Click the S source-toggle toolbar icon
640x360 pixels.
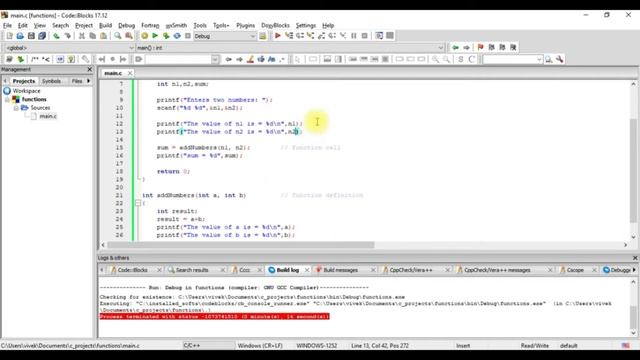point(460,60)
